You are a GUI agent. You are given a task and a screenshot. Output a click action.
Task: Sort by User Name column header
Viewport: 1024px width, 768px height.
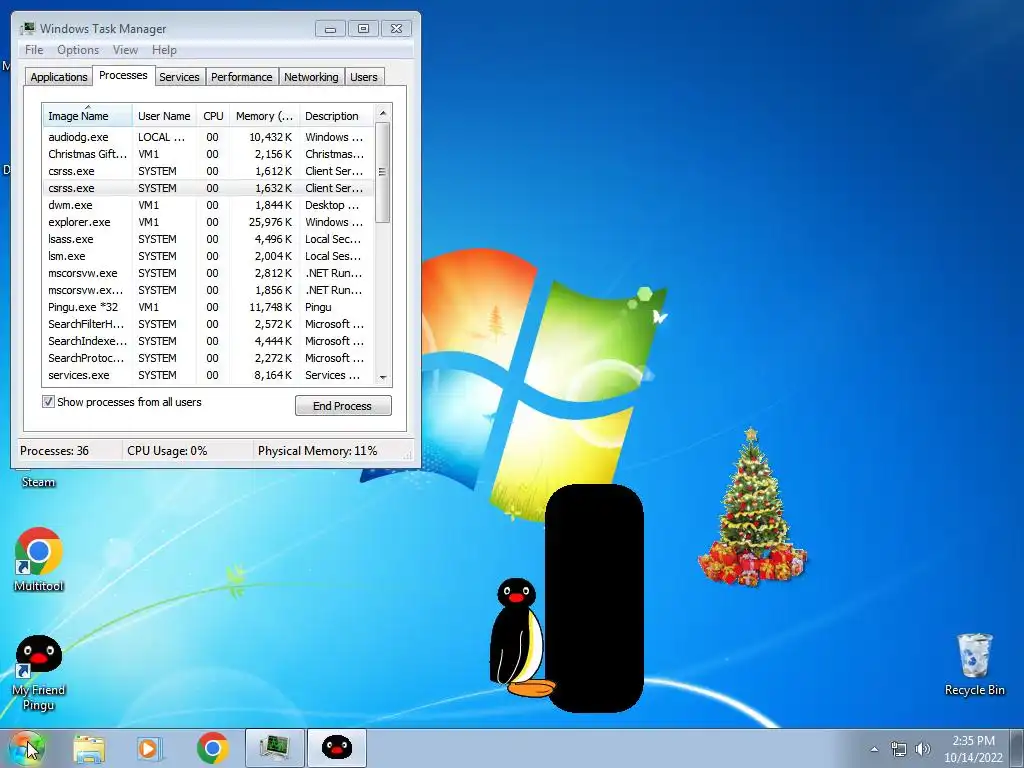point(164,116)
